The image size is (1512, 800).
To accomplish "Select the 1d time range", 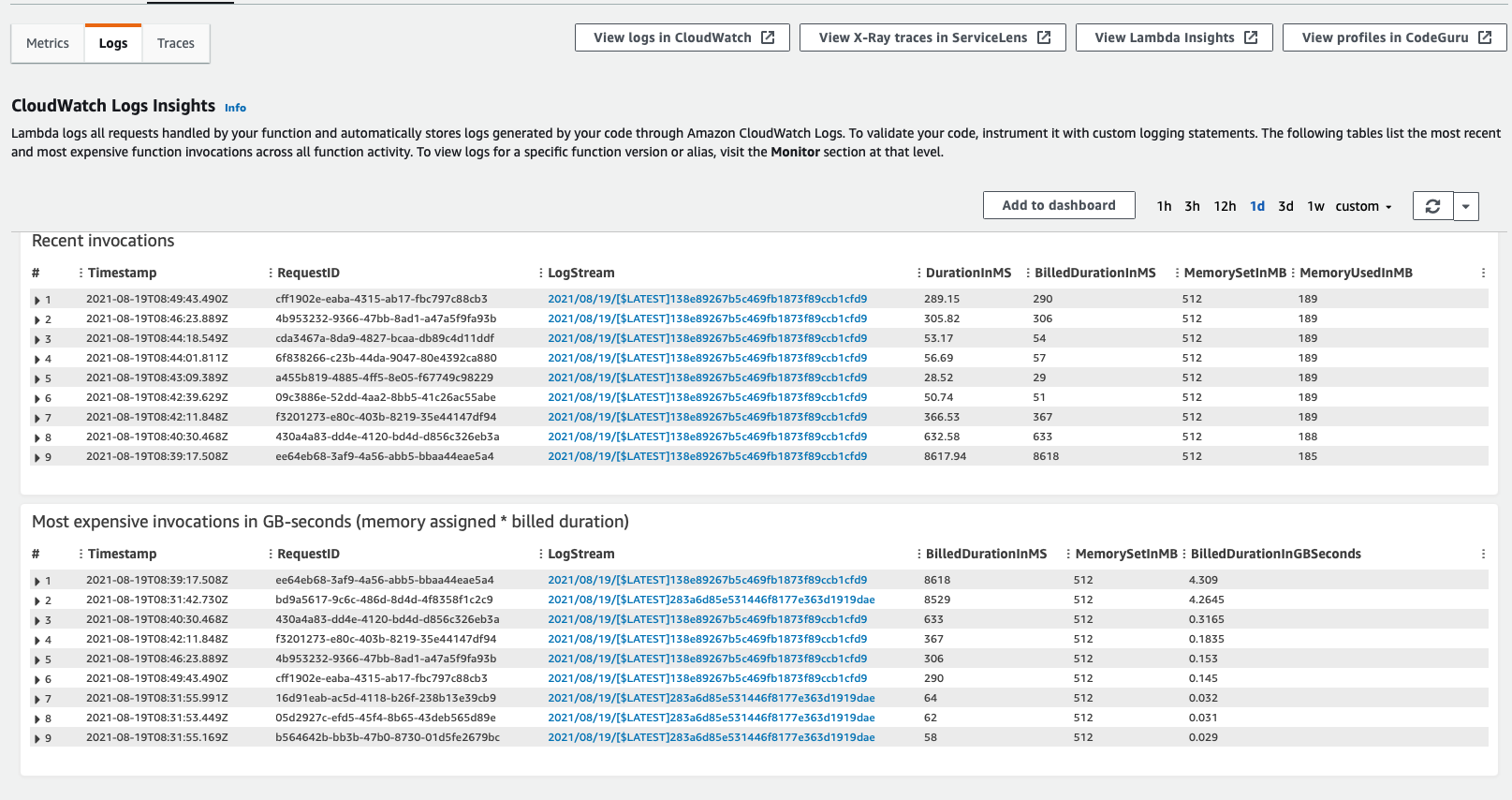I will click(1257, 206).
